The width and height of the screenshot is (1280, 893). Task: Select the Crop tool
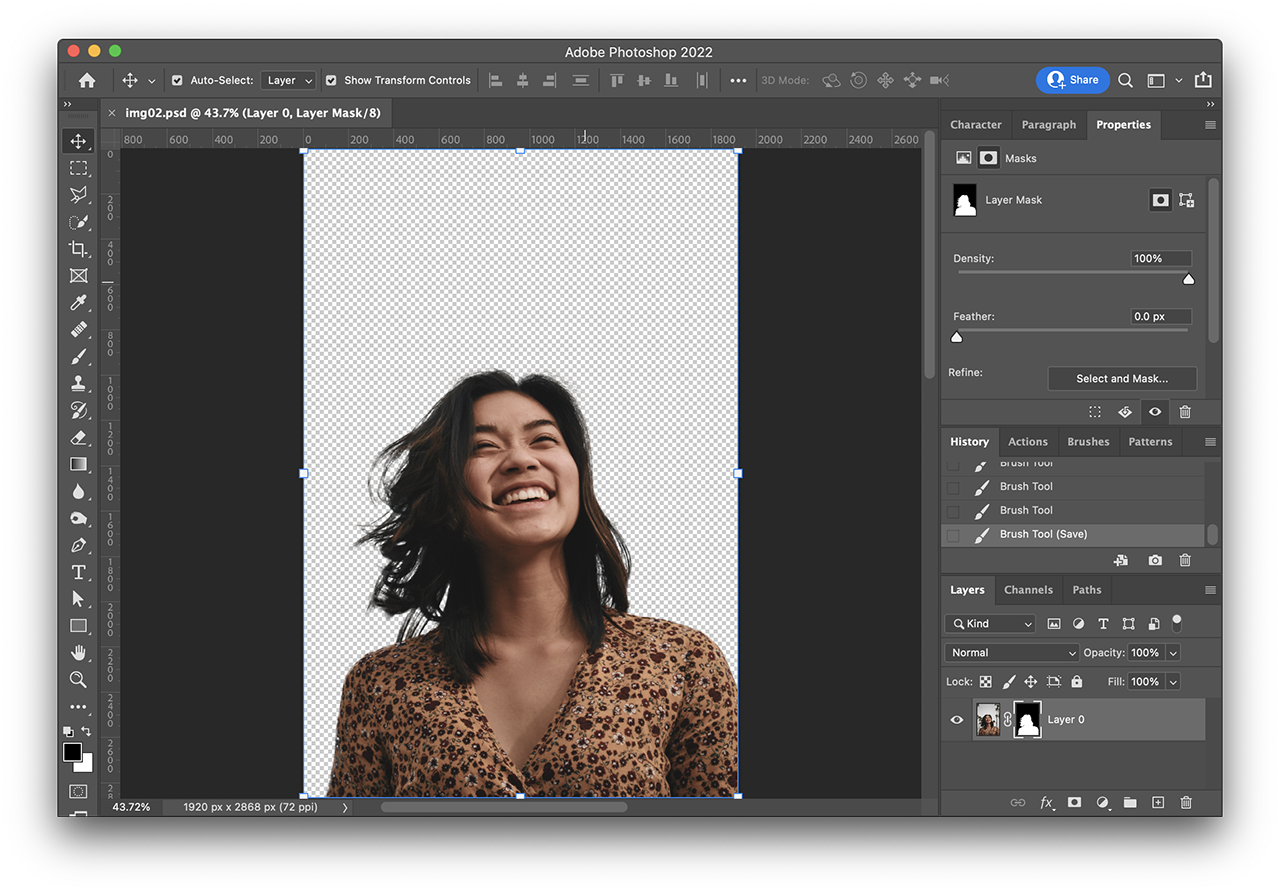point(78,249)
